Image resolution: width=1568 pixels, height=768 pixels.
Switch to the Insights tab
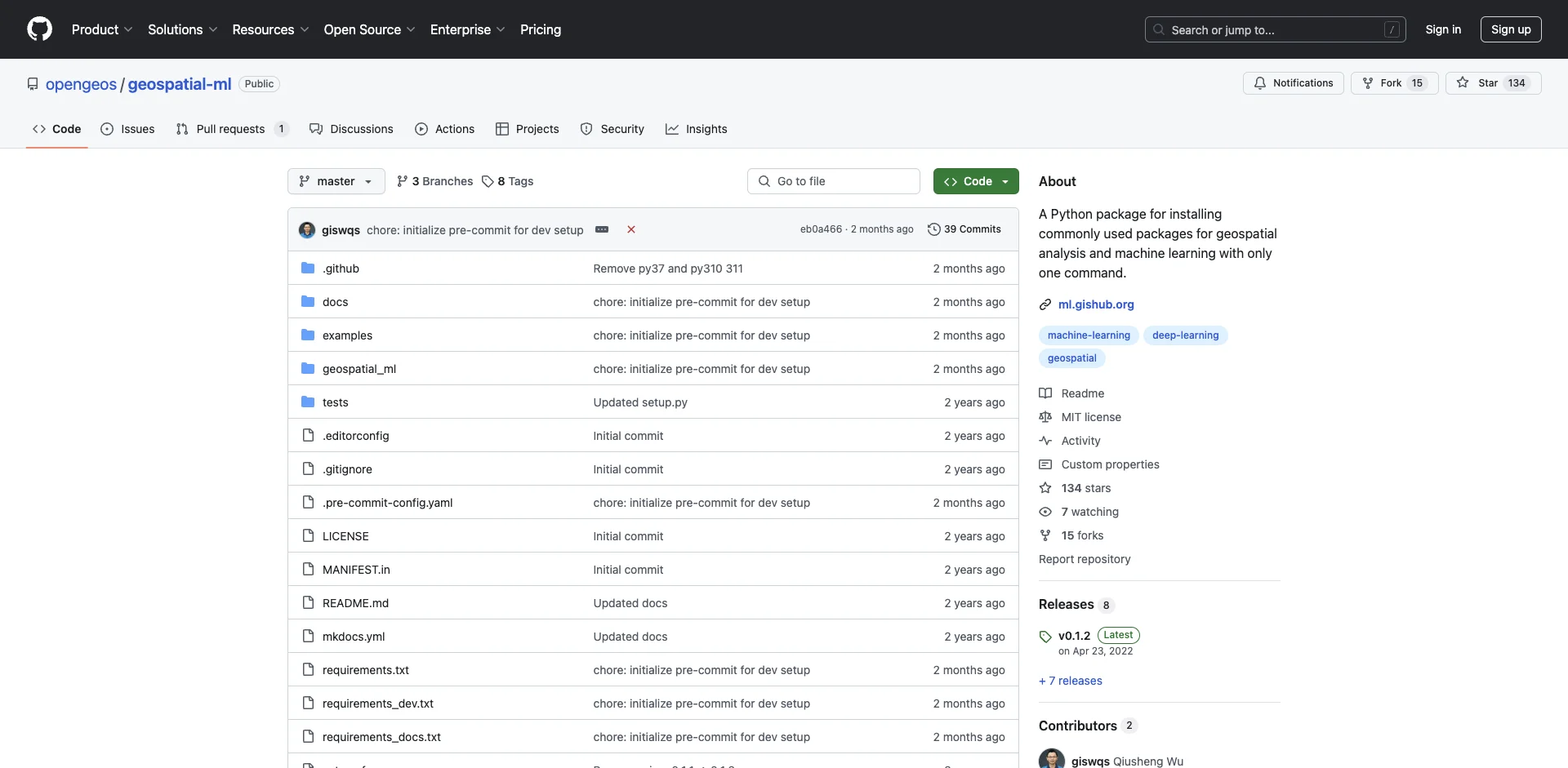[696, 129]
